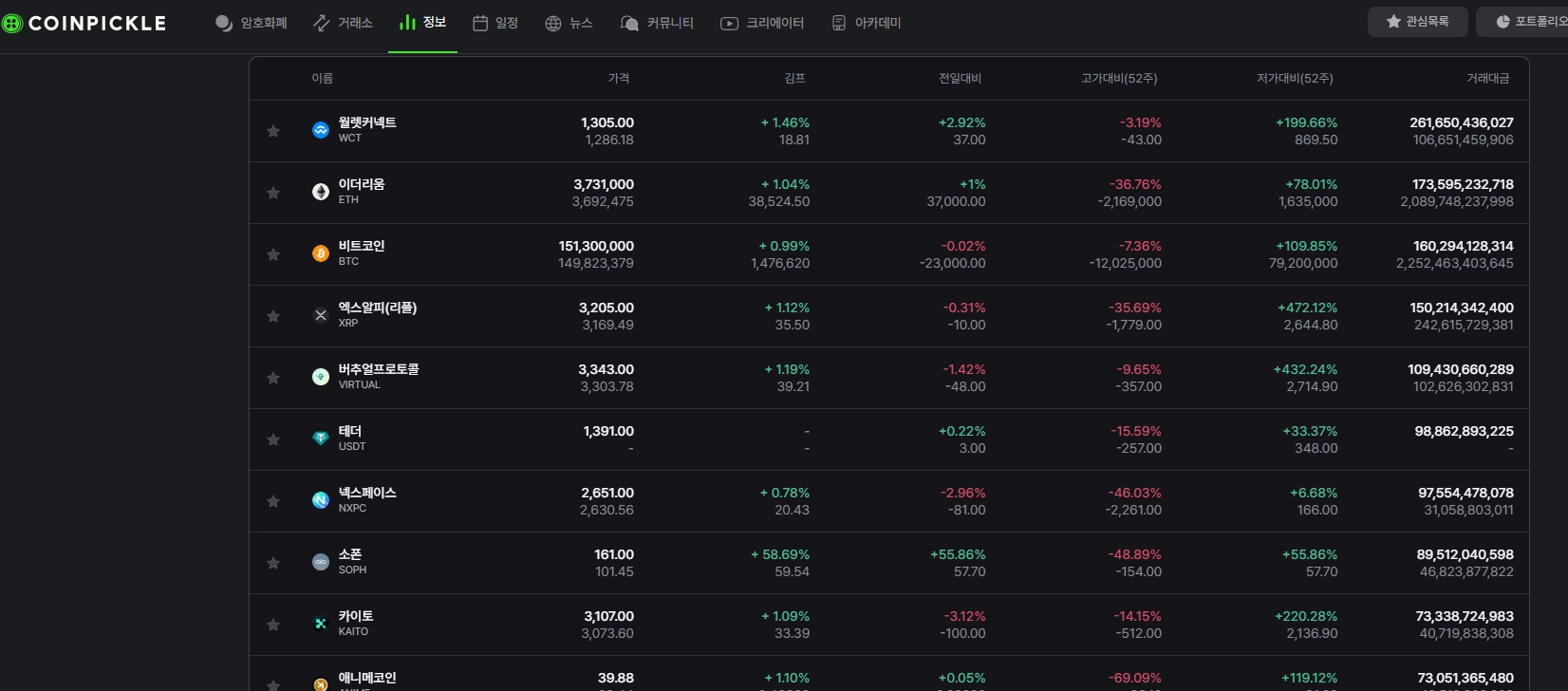Toggle favorite star for 월렛커넥트 WCT
Screen dimensions: 1568x691
click(273, 131)
